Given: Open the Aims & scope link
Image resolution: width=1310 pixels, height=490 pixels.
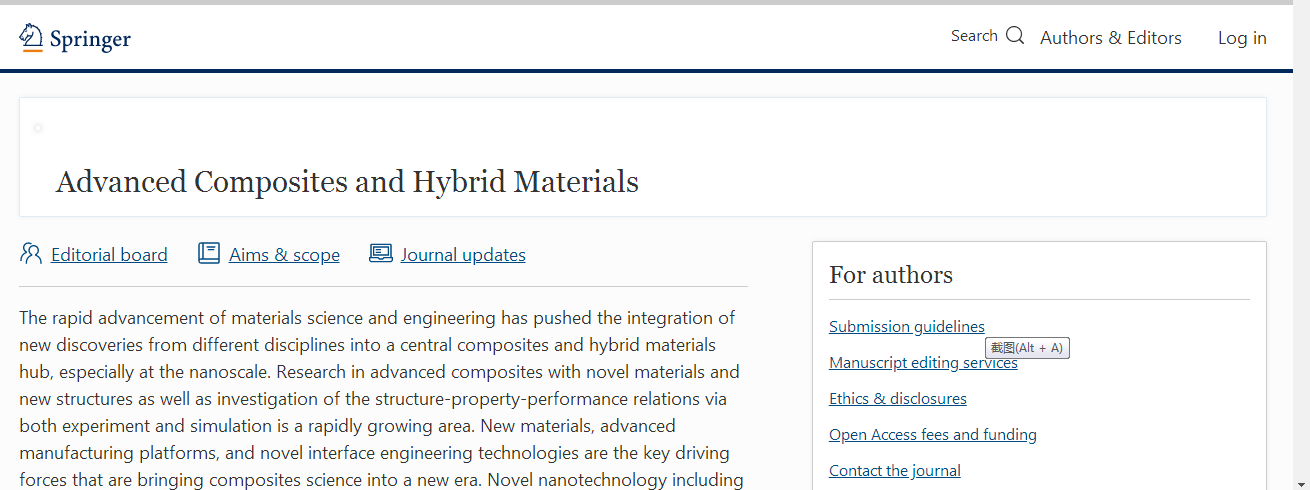Looking at the screenshot, I should [284, 255].
